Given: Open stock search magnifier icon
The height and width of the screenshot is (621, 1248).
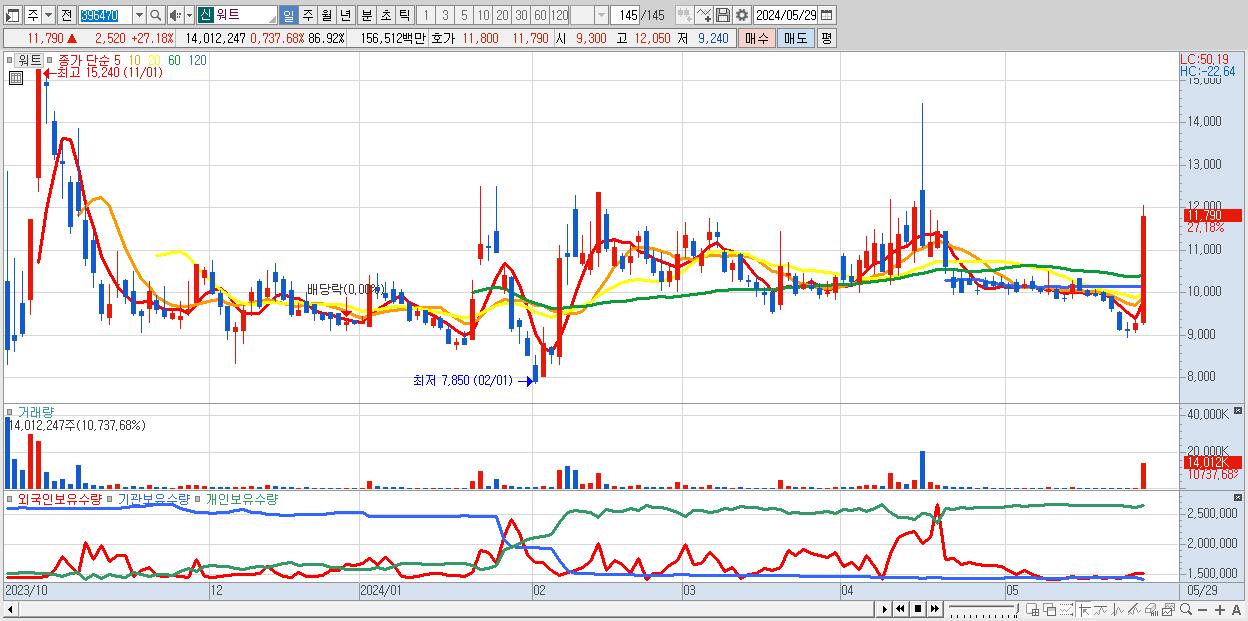Looking at the screenshot, I should click(156, 16).
